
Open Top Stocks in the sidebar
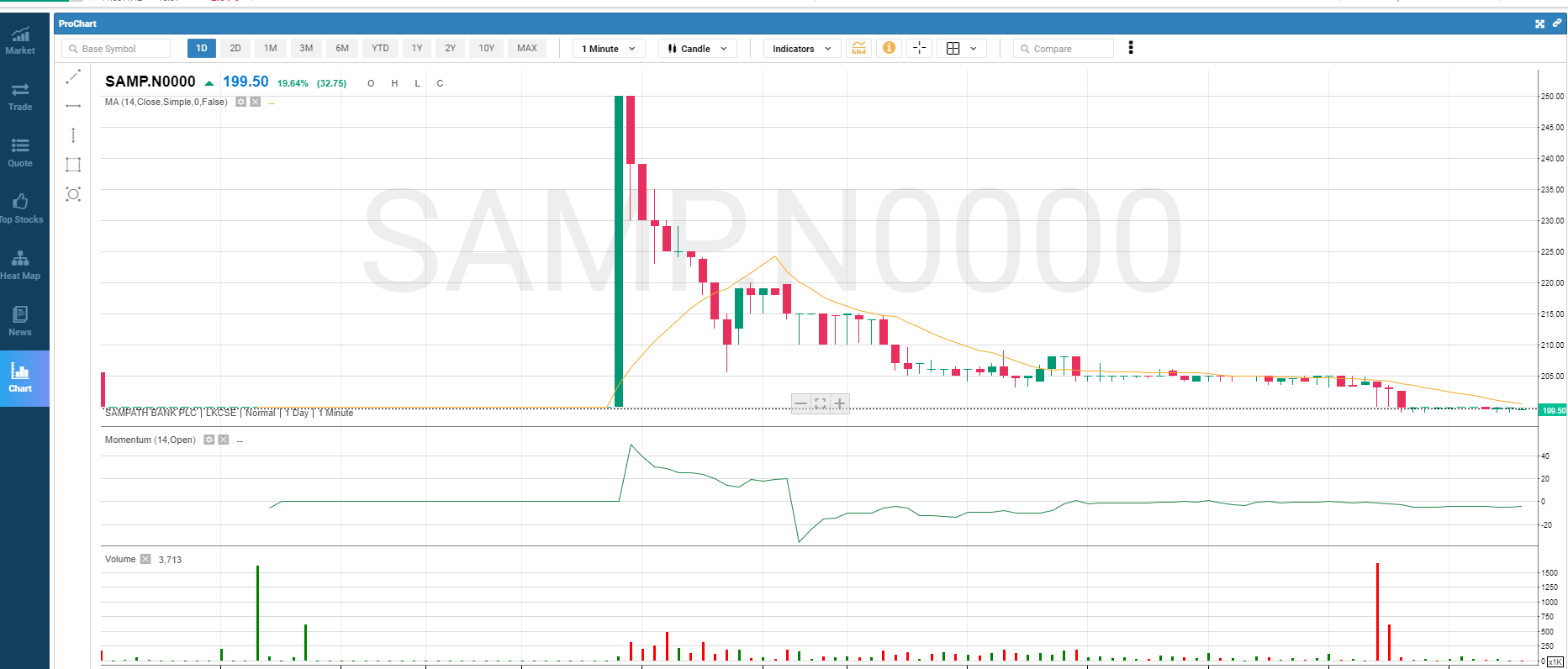click(20, 209)
